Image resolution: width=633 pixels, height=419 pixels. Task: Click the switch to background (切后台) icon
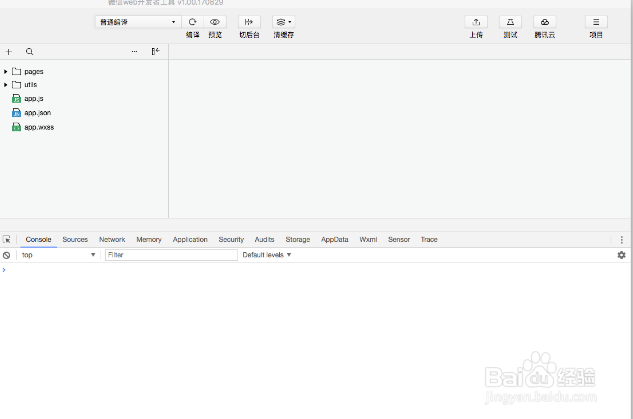(x=249, y=22)
